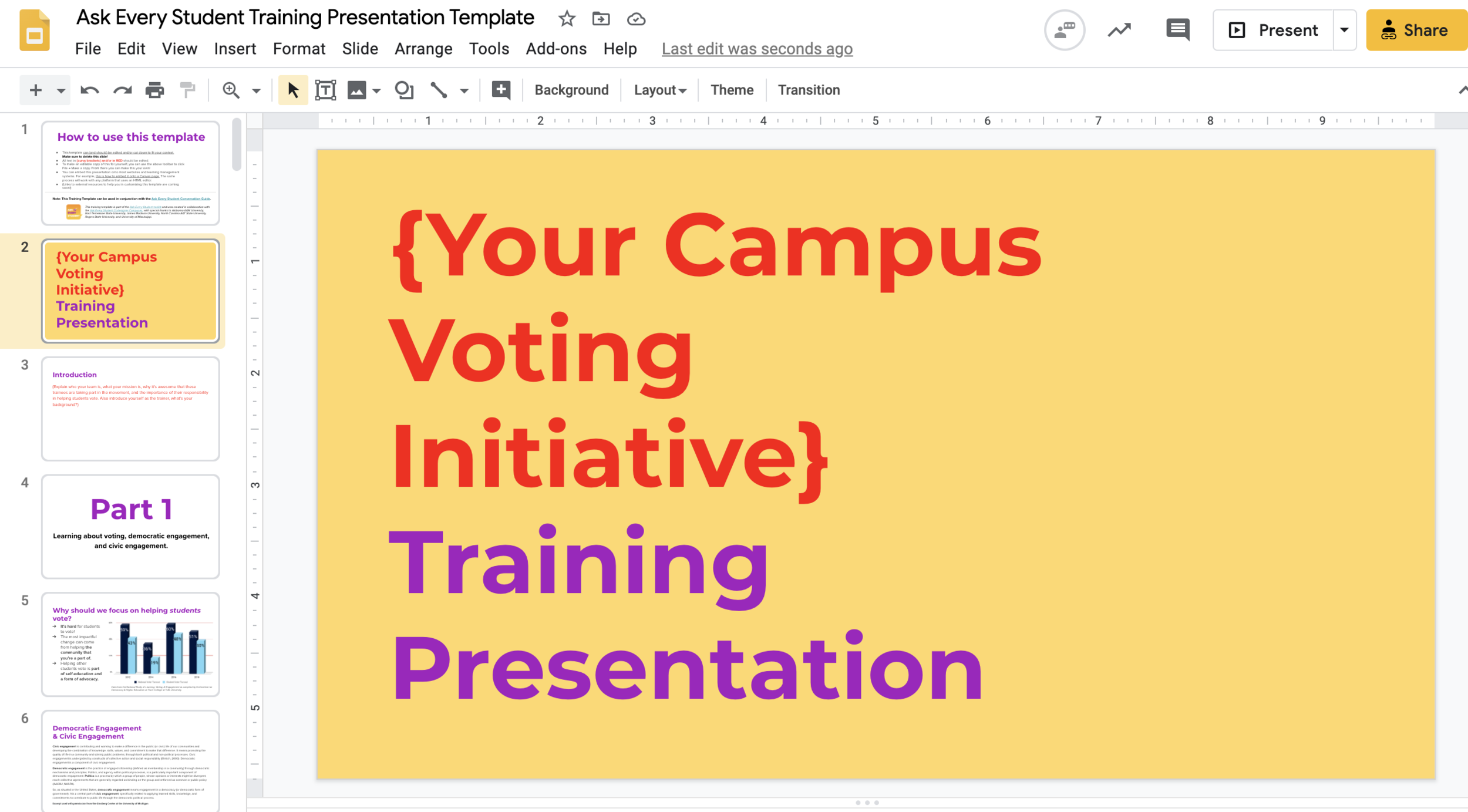This screenshot has height=812, width=1468.
Task: Click the Redo arrow icon
Action: 122,90
